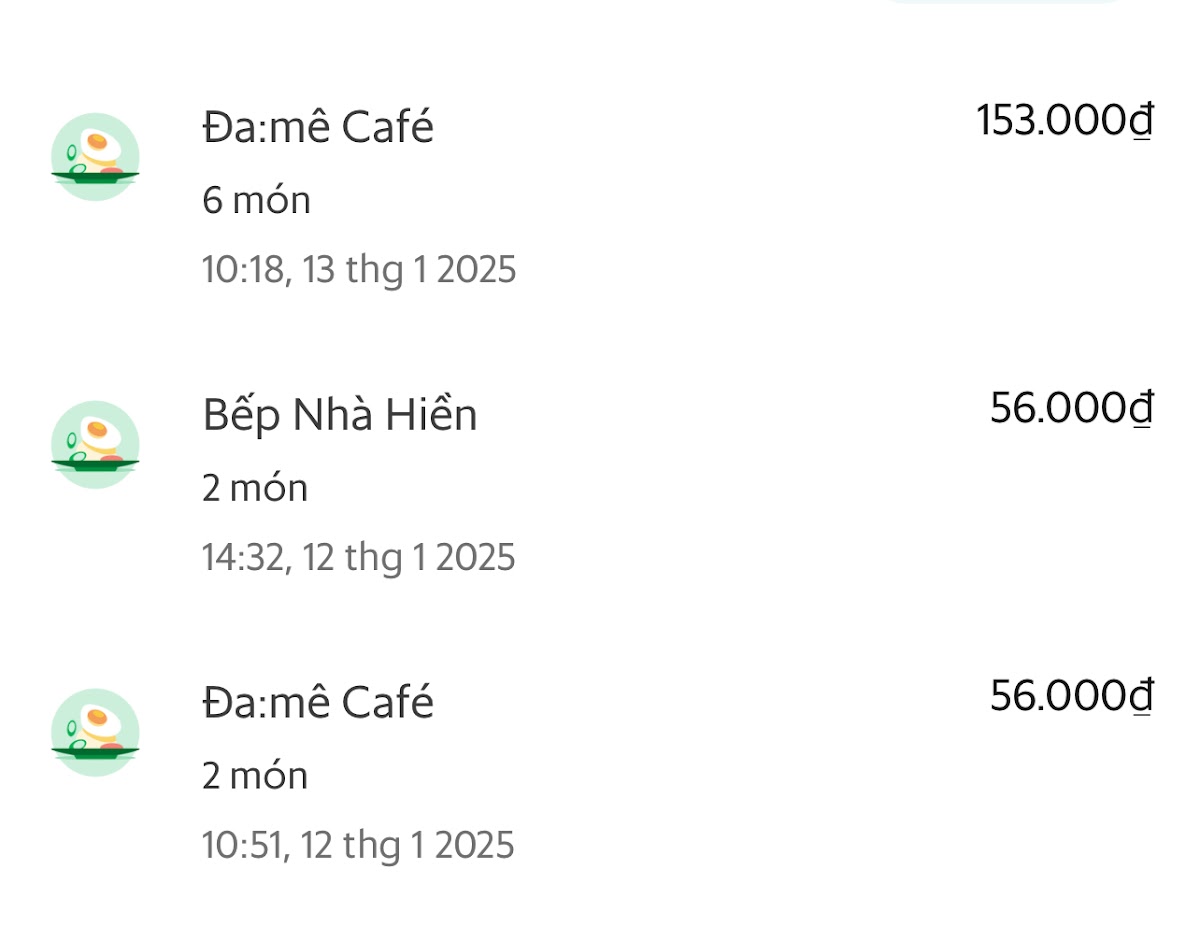Tap the partially visible pill button at top
1200x927 pixels.
(x=1003, y=2)
